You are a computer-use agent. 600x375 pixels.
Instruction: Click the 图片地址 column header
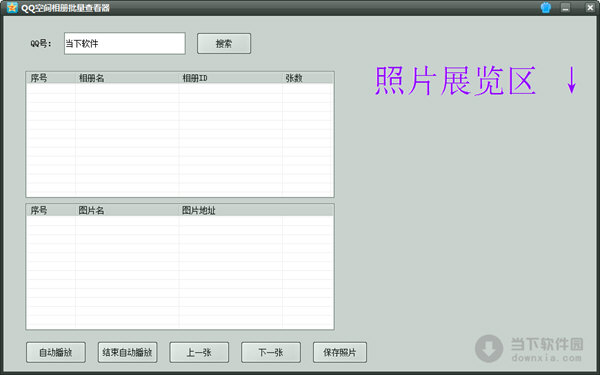click(x=231, y=210)
